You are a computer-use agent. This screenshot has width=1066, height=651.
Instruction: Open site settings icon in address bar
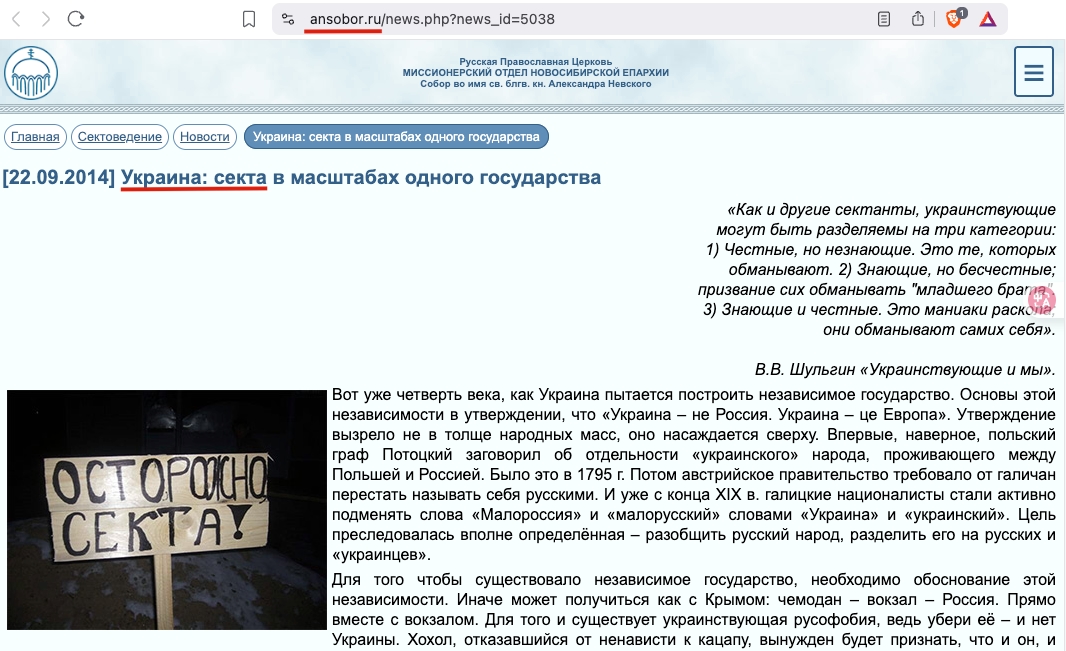pos(288,19)
